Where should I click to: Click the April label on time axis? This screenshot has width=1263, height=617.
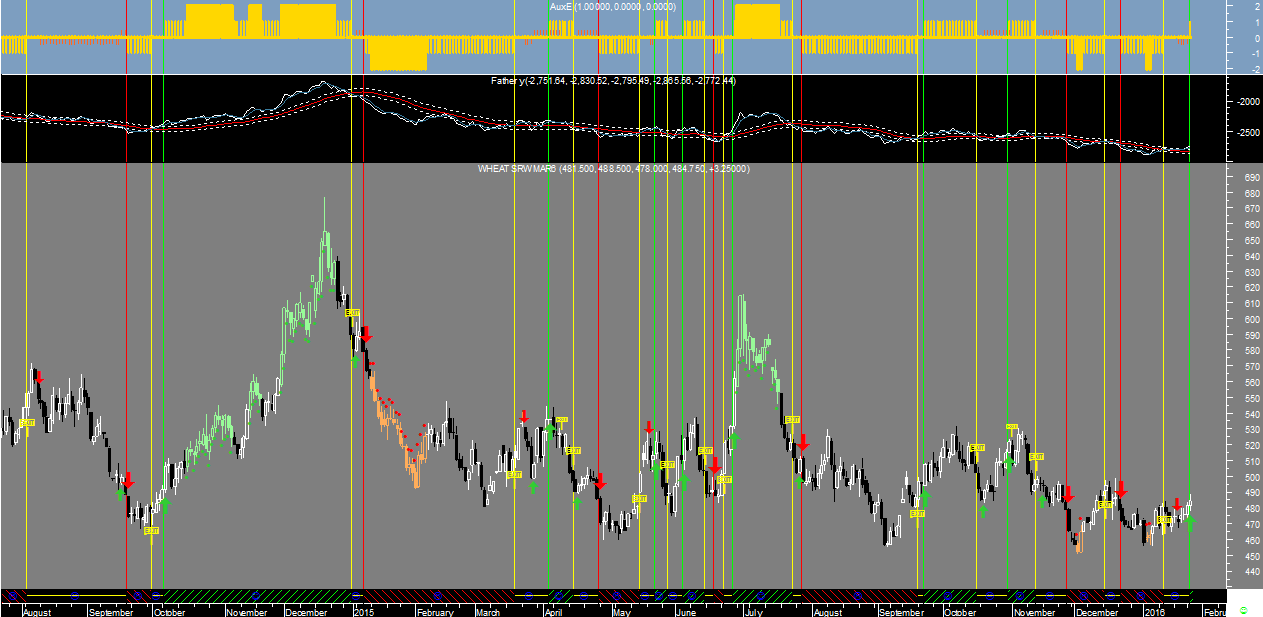tap(553, 612)
